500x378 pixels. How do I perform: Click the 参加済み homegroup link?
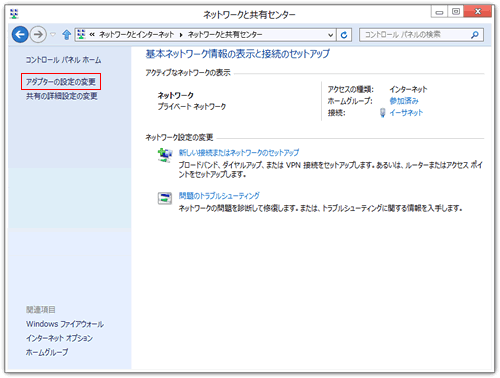[x=404, y=101]
